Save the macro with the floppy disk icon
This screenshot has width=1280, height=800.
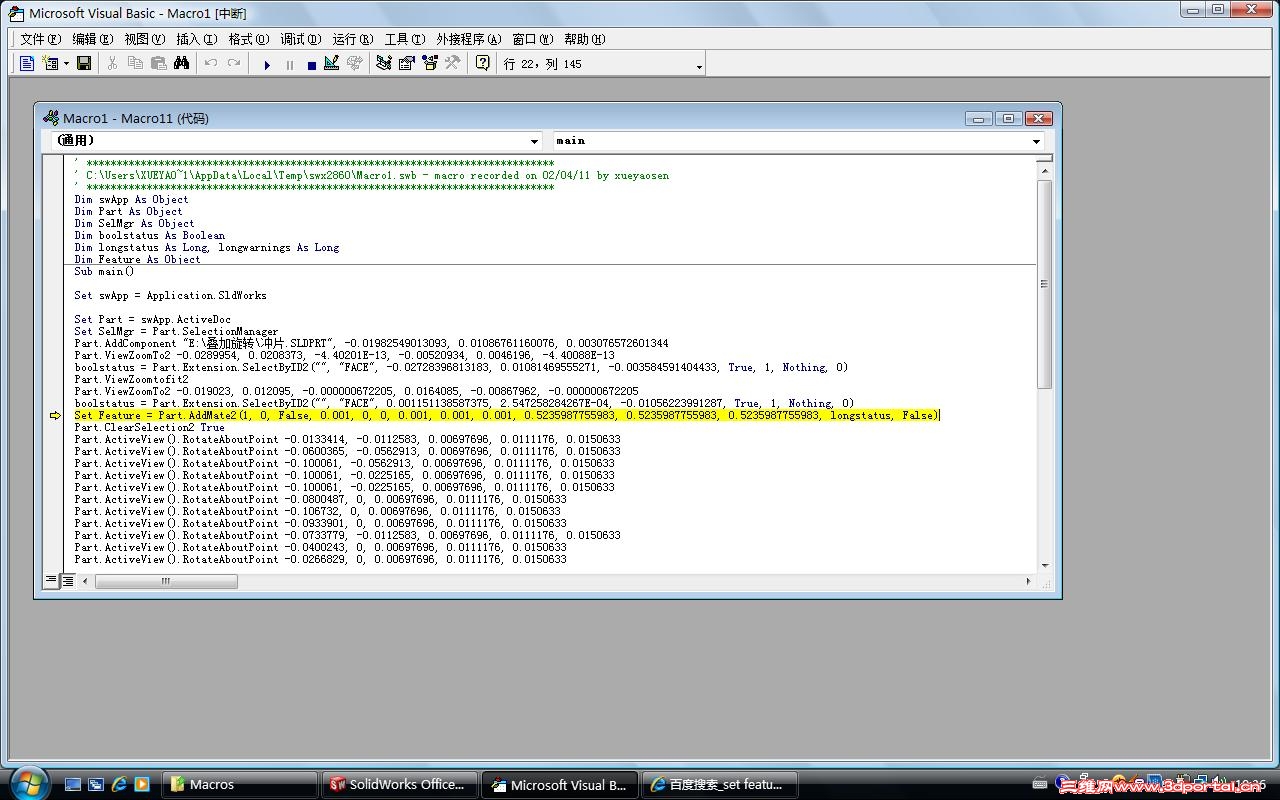tap(84, 63)
